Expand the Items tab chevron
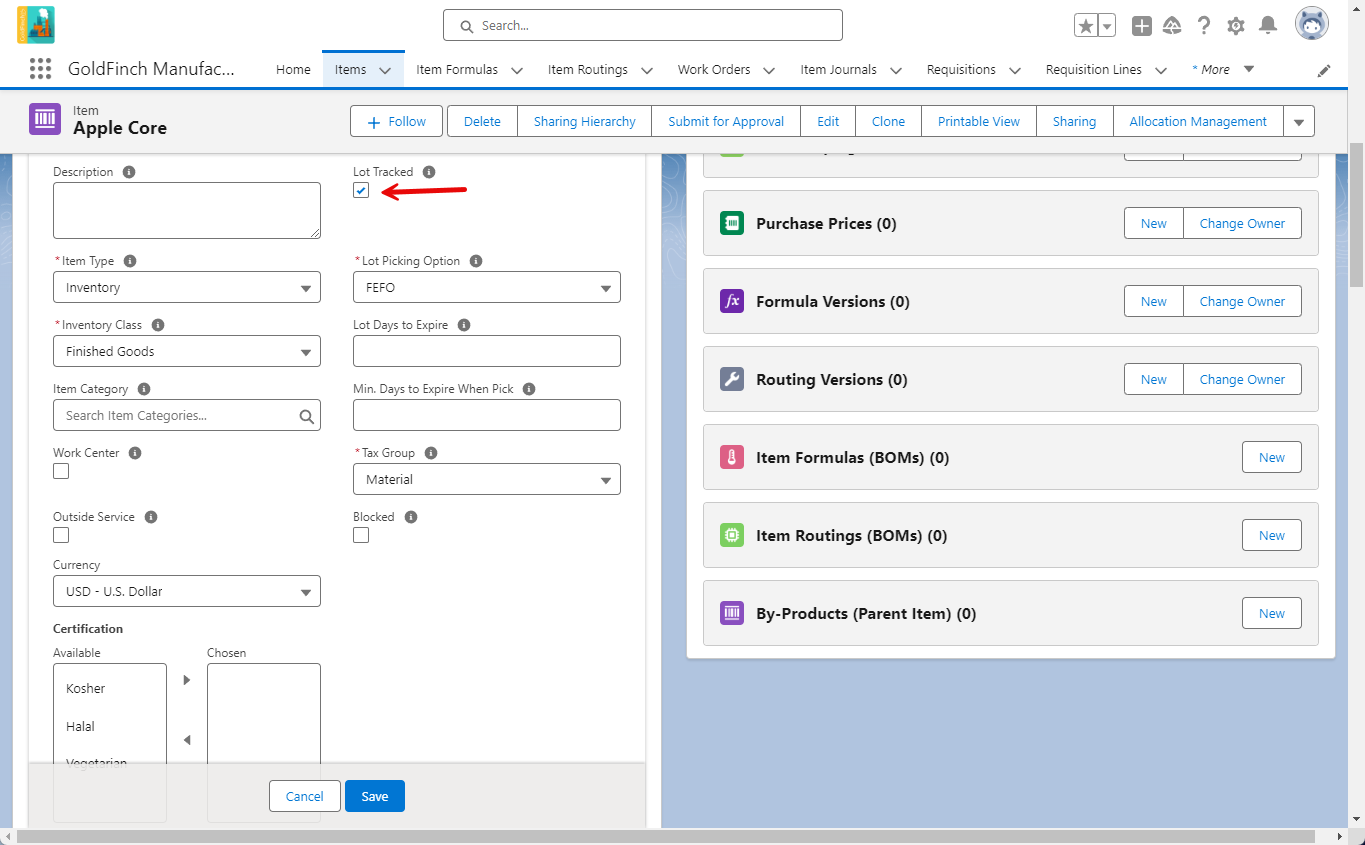Image resolution: width=1365 pixels, height=845 pixels. point(386,70)
